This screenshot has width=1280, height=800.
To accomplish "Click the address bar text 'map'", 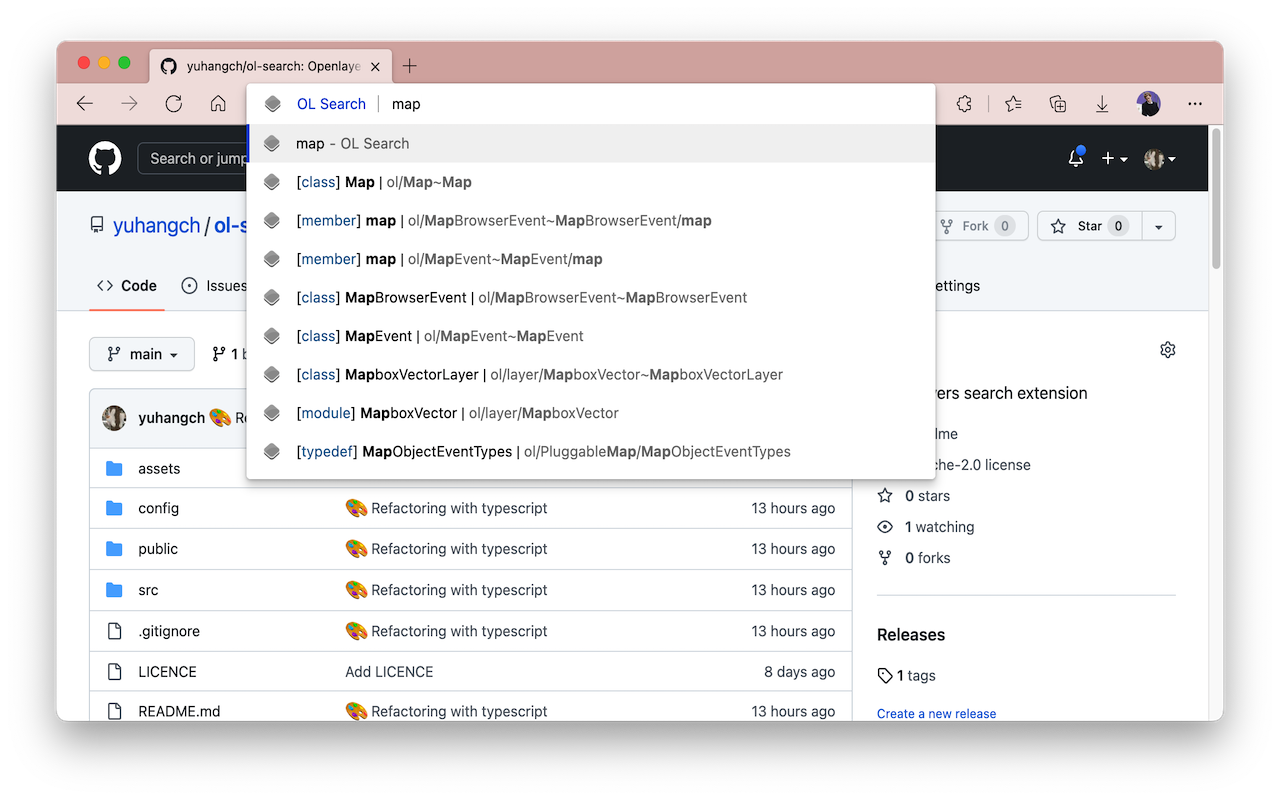I will point(406,104).
